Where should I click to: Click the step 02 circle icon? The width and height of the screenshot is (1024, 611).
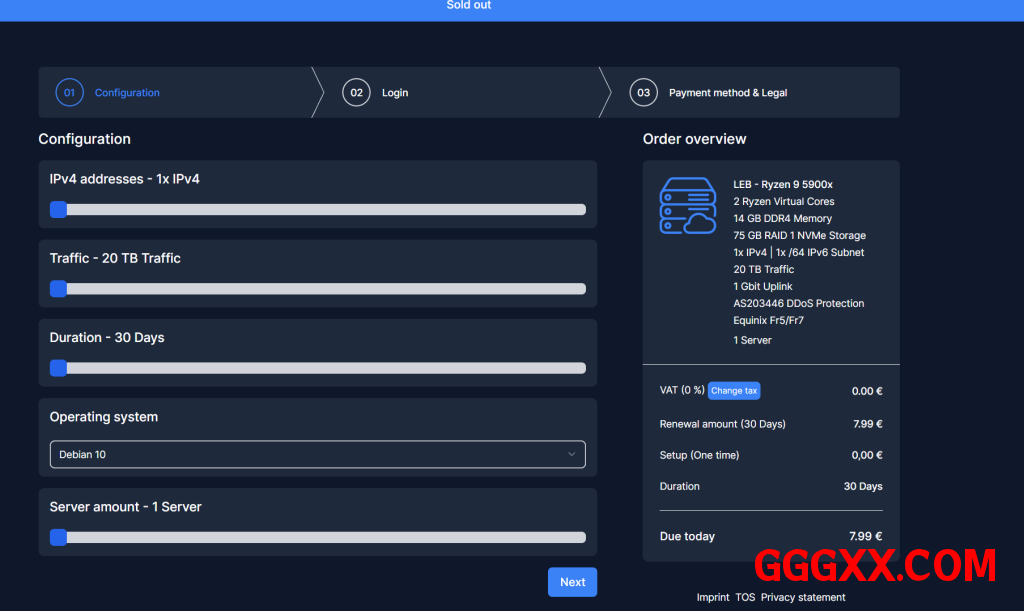click(355, 93)
